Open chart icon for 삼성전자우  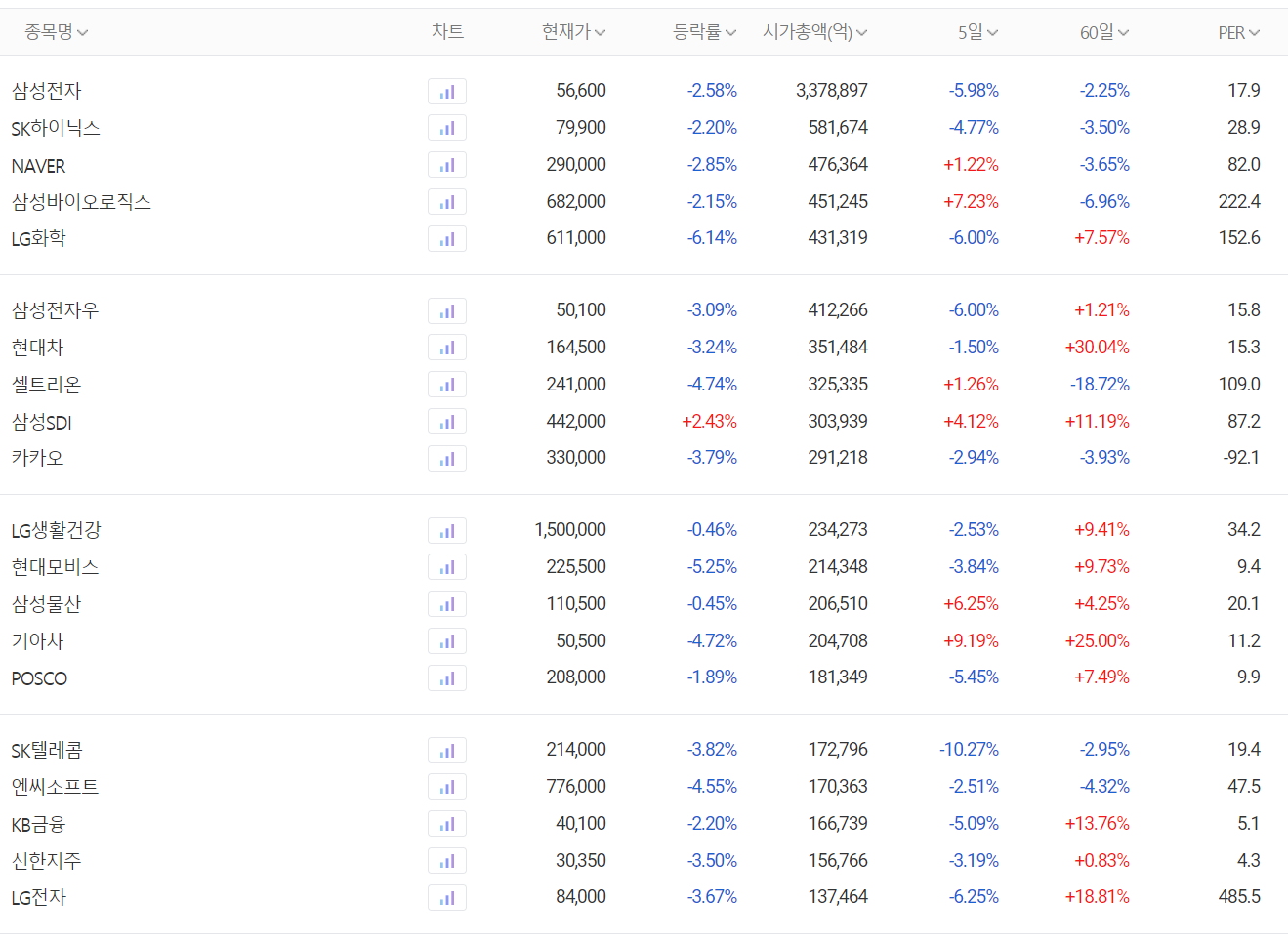coord(447,311)
